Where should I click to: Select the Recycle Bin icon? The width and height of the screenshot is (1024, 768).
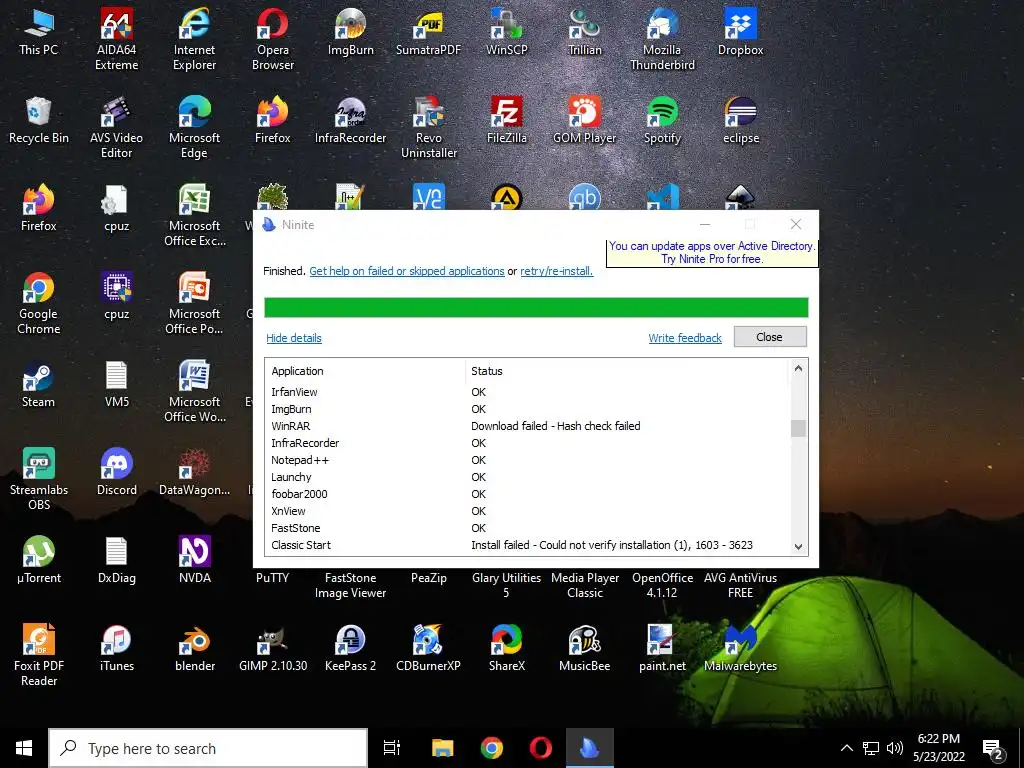pyautogui.click(x=39, y=120)
